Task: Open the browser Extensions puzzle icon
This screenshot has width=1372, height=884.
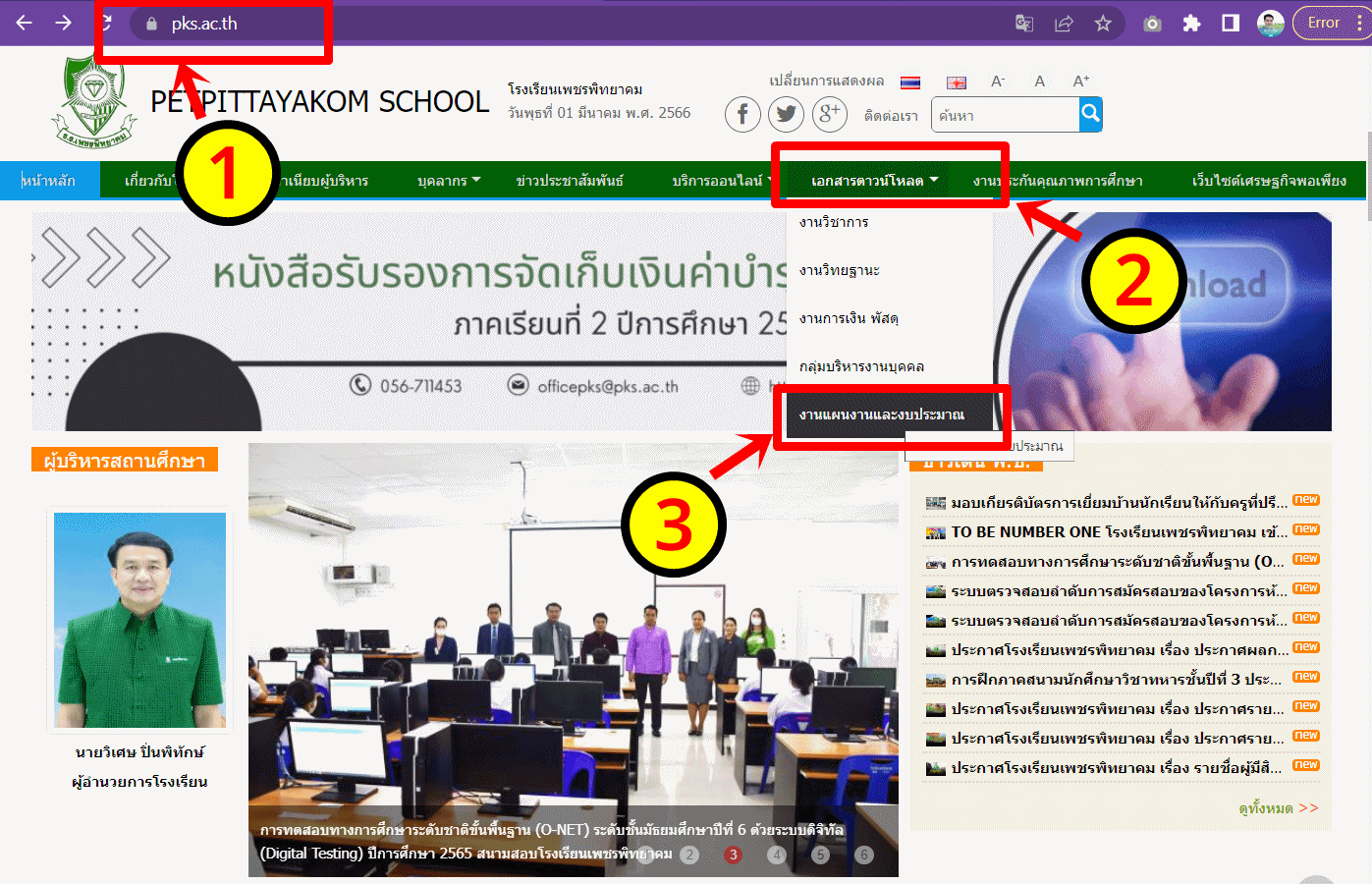Action: [1191, 24]
